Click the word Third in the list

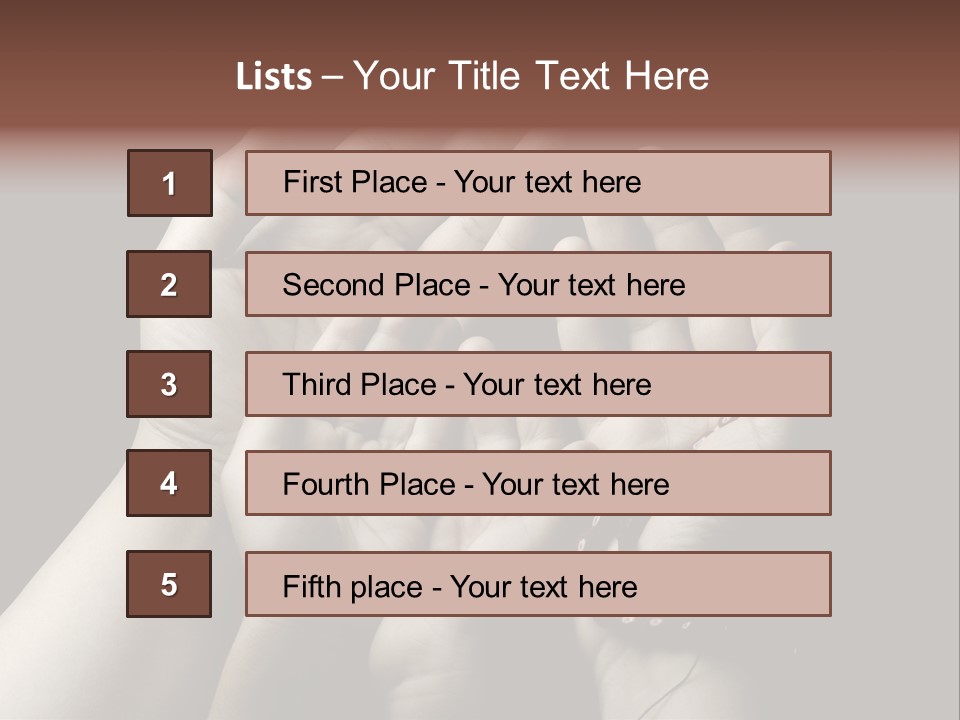[x=319, y=385]
